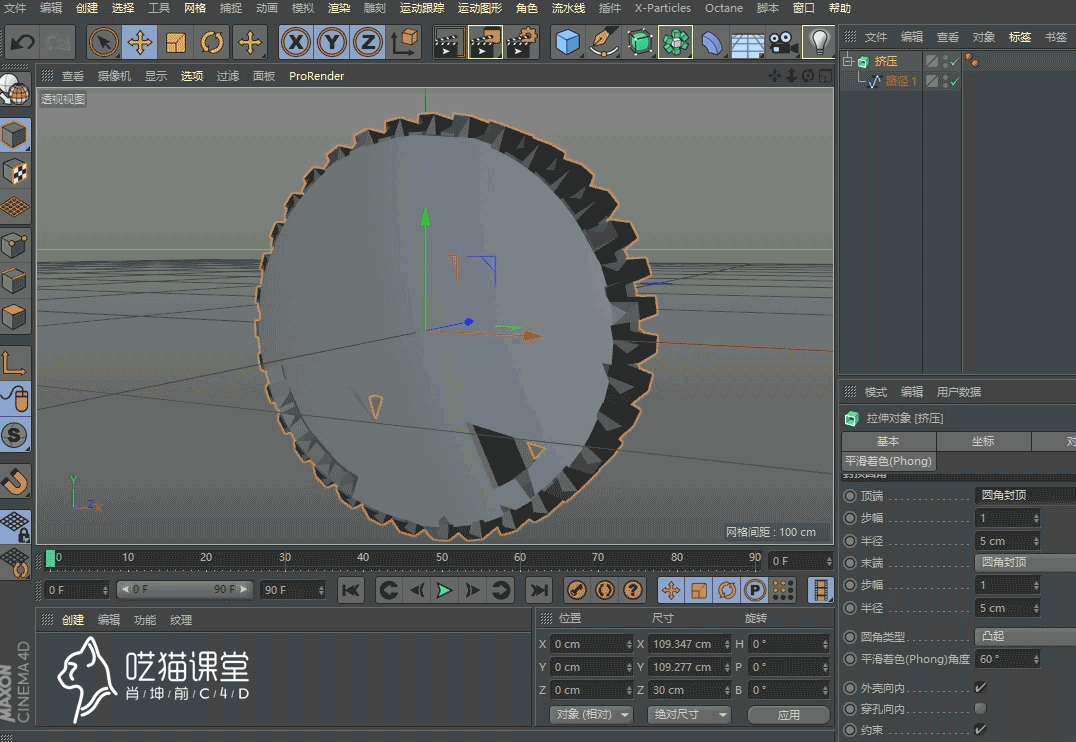This screenshot has width=1076, height=742.
Task: Select 平滑着色(Phong) tab
Action: 888,461
